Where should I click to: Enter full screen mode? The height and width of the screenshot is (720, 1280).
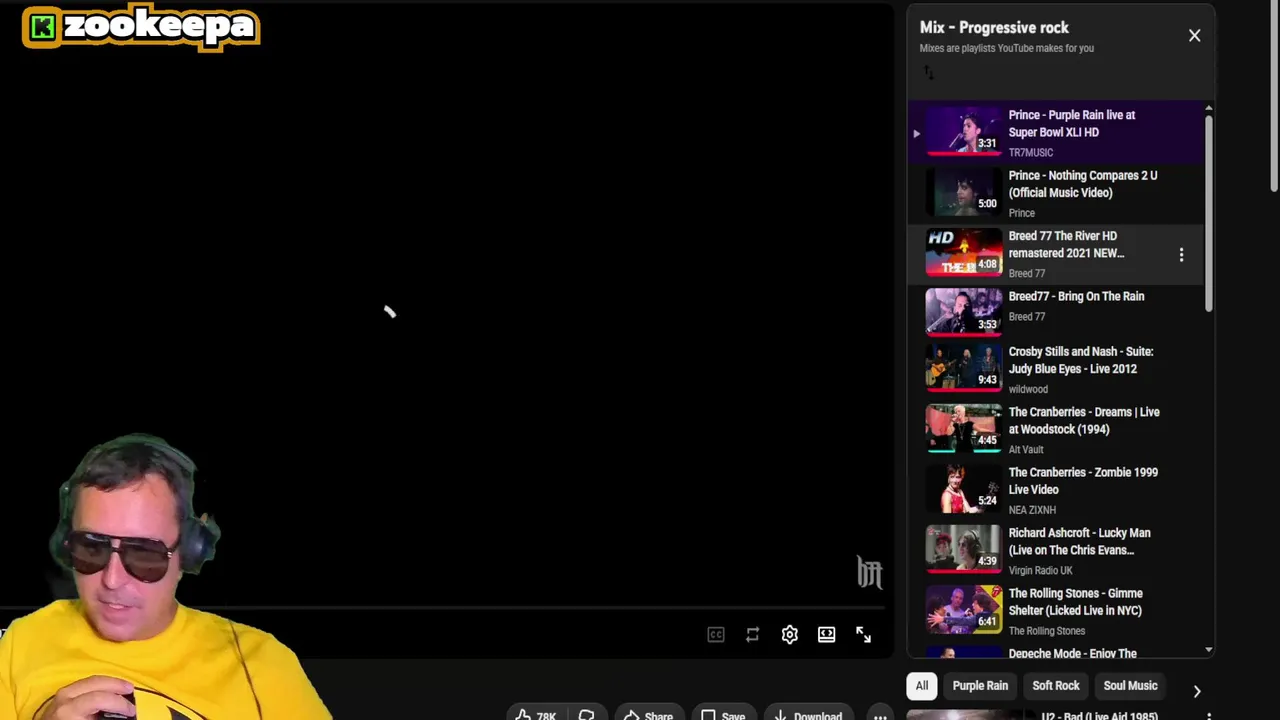(x=863, y=635)
